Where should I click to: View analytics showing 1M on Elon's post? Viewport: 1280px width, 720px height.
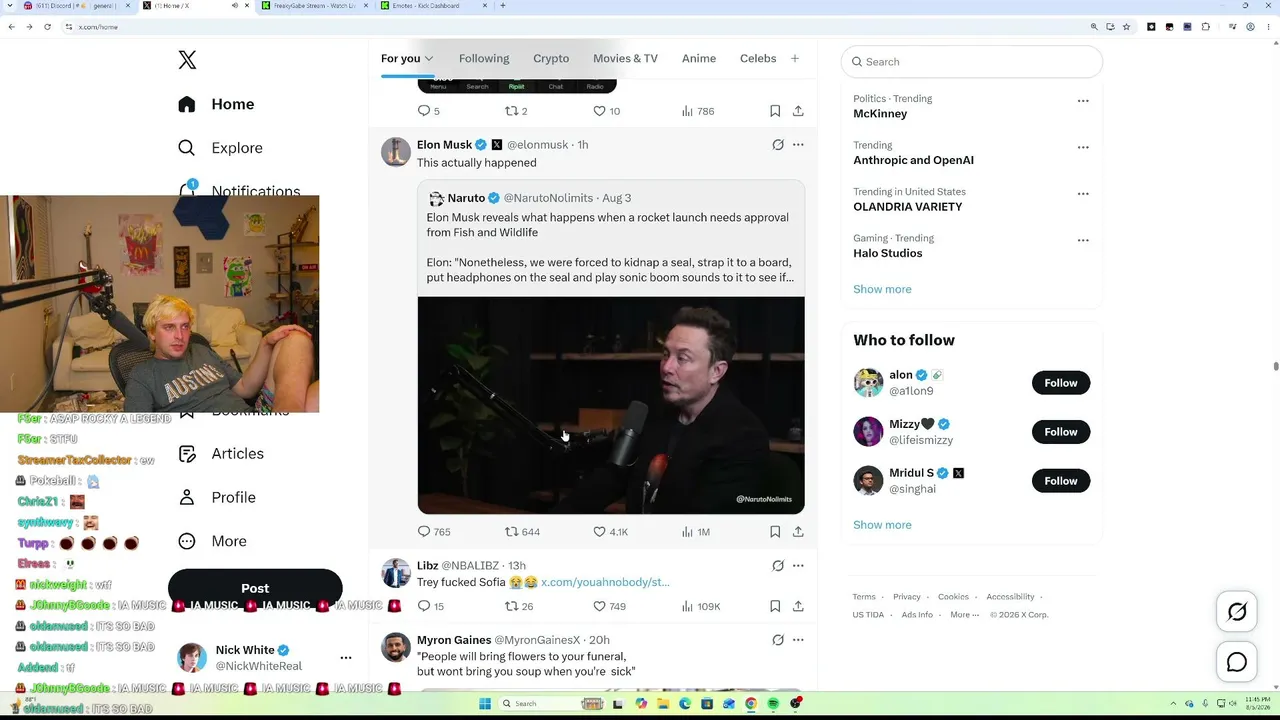[x=695, y=532]
